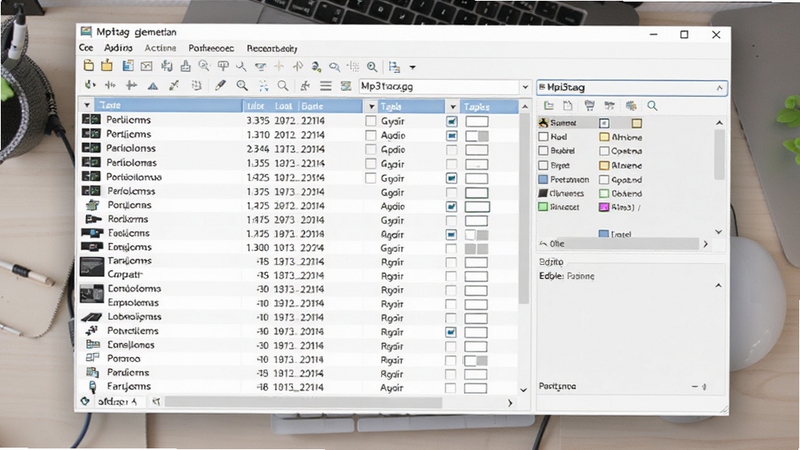Click the file icon of the Pomroo row

click(x=92, y=358)
